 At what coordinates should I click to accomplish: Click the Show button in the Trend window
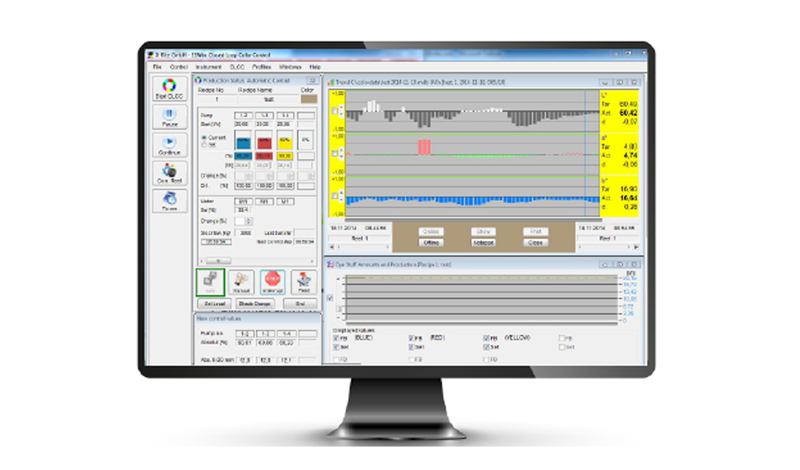pyautogui.click(x=483, y=231)
